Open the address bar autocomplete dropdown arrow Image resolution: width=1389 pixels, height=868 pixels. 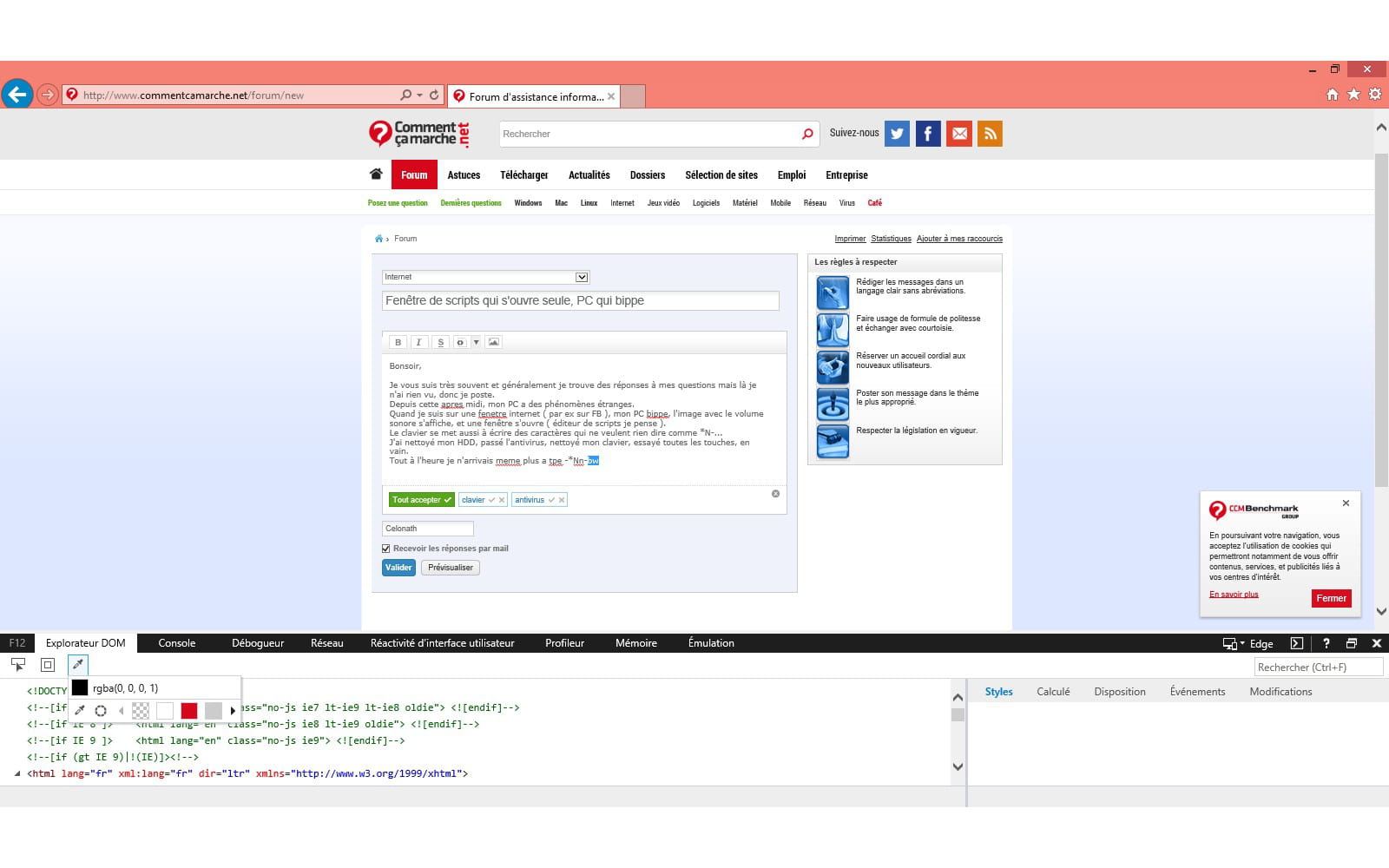[420, 95]
